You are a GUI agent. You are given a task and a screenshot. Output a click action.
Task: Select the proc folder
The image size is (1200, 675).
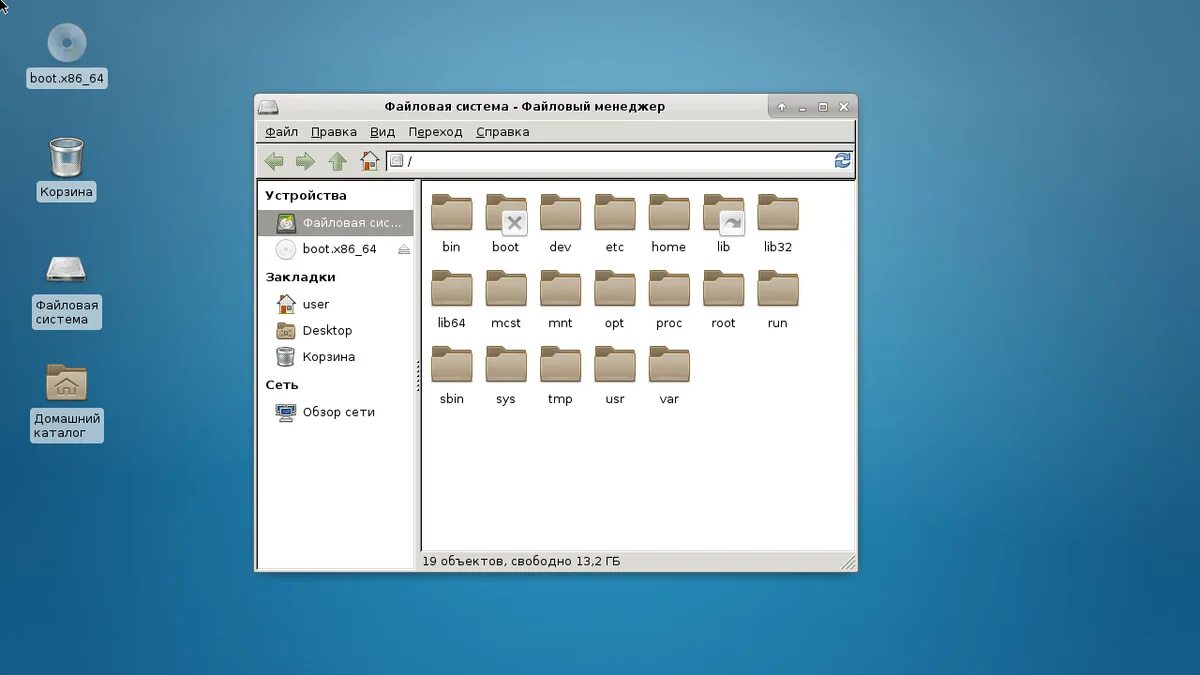(669, 300)
